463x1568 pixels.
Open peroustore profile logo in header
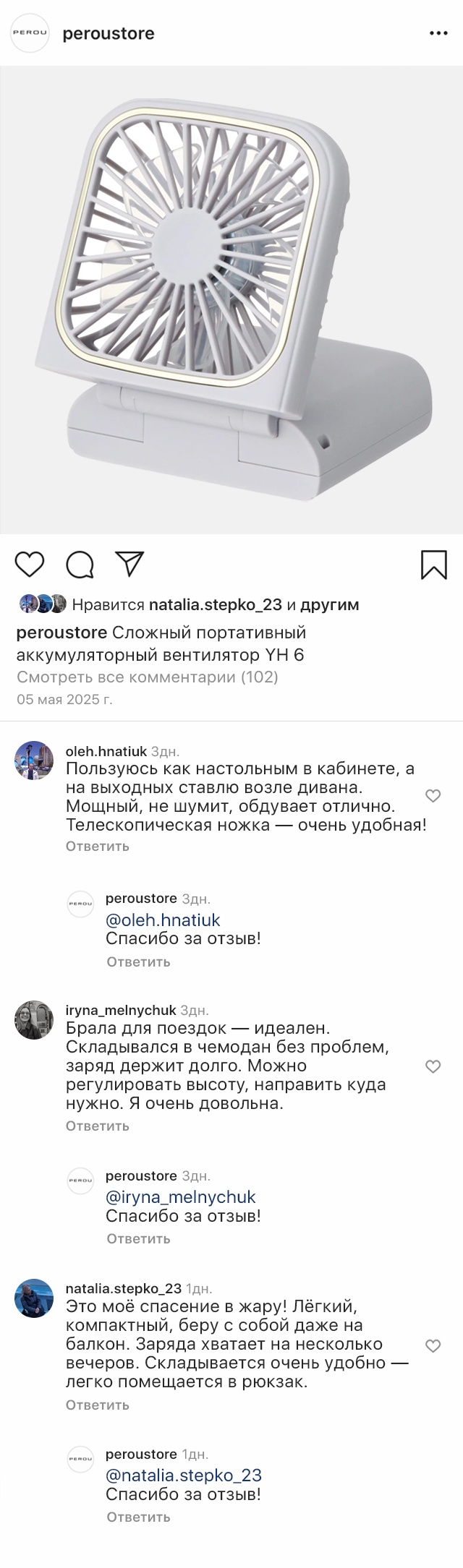(x=30, y=33)
